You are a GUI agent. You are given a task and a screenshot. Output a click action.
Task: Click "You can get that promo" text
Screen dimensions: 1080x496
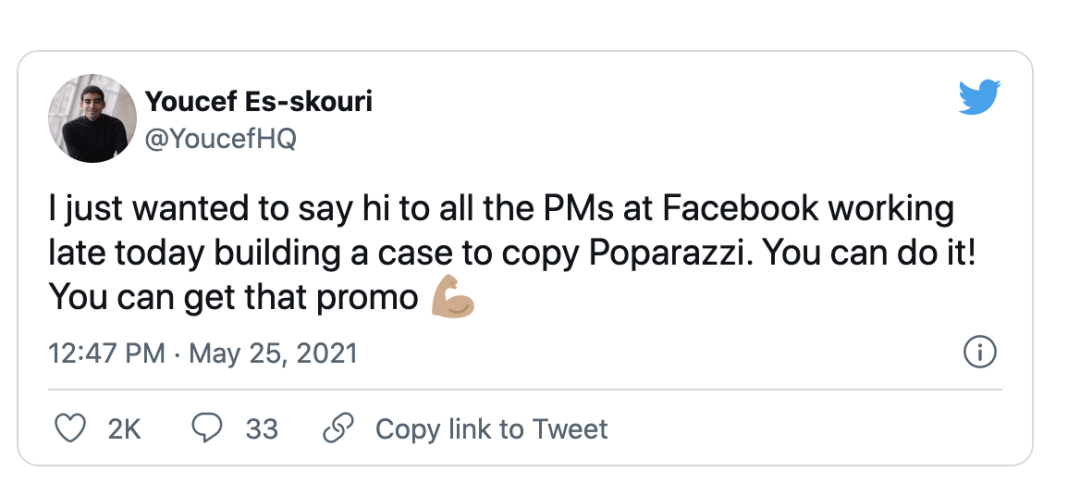(233, 298)
